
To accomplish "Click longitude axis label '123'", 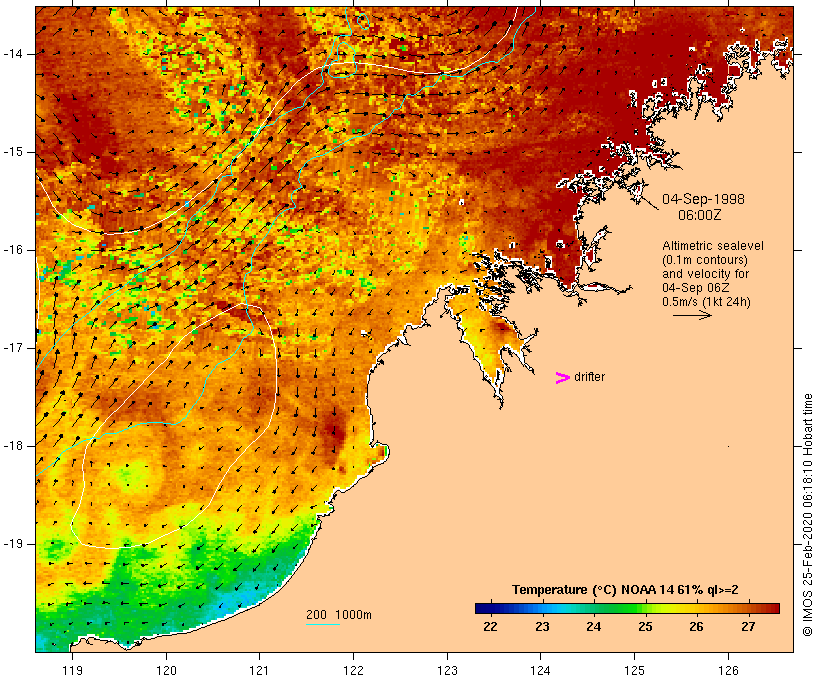I will click(447, 670).
